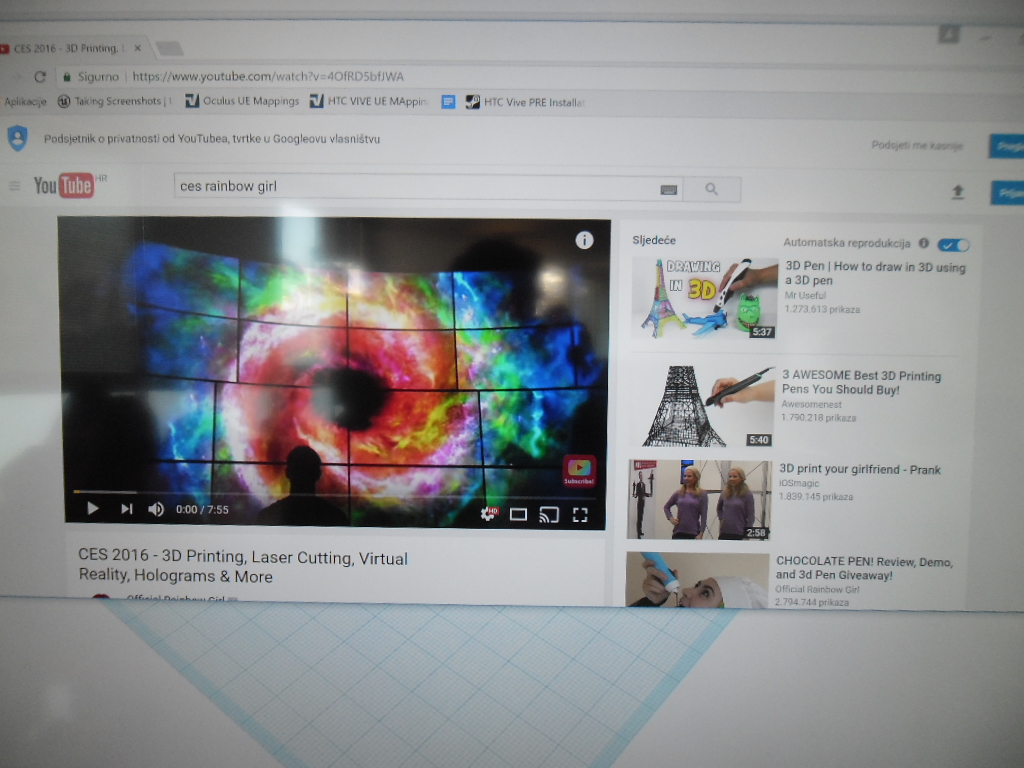
Task: Open '3D print your girlfriend - Prank' title
Action: pos(859,469)
